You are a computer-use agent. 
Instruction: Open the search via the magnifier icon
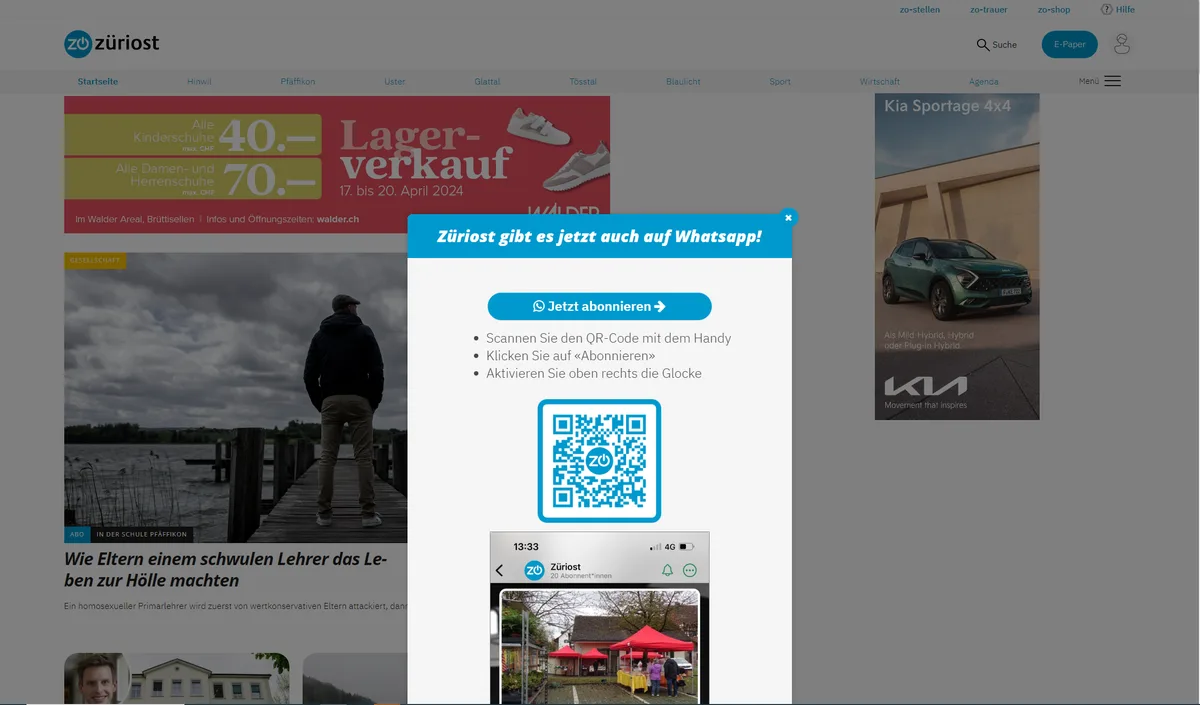coord(982,44)
